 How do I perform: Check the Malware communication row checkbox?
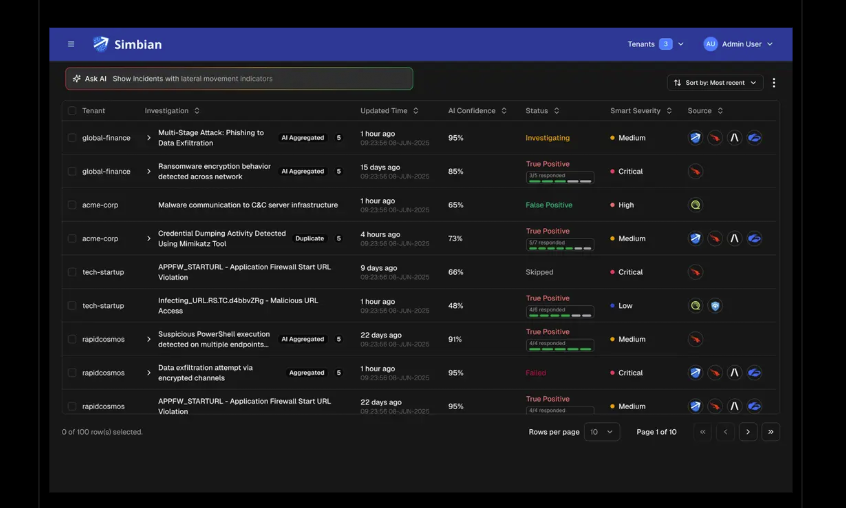tap(72, 205)
